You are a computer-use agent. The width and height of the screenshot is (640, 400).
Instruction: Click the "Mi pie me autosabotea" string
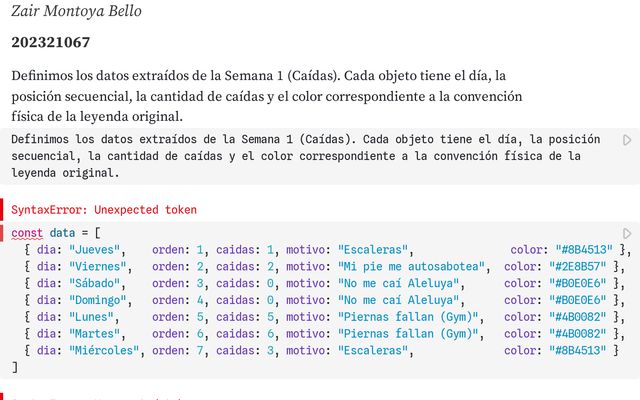point(411,267)
